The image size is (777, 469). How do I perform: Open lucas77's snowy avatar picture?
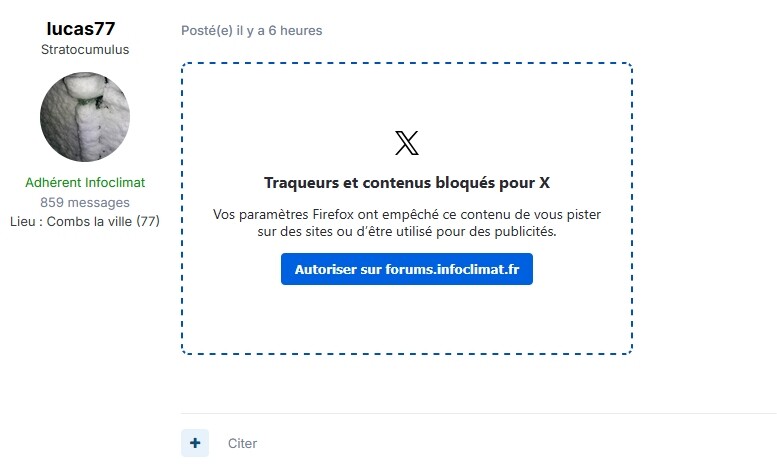point(85,117)
